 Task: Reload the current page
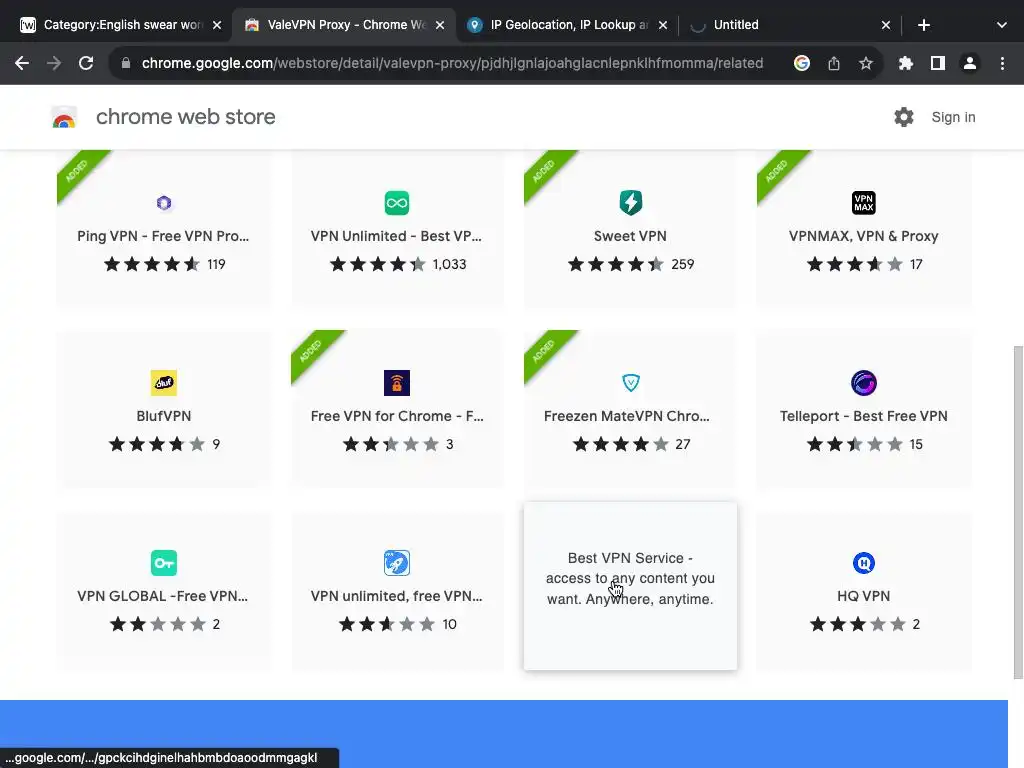point(86,63)
